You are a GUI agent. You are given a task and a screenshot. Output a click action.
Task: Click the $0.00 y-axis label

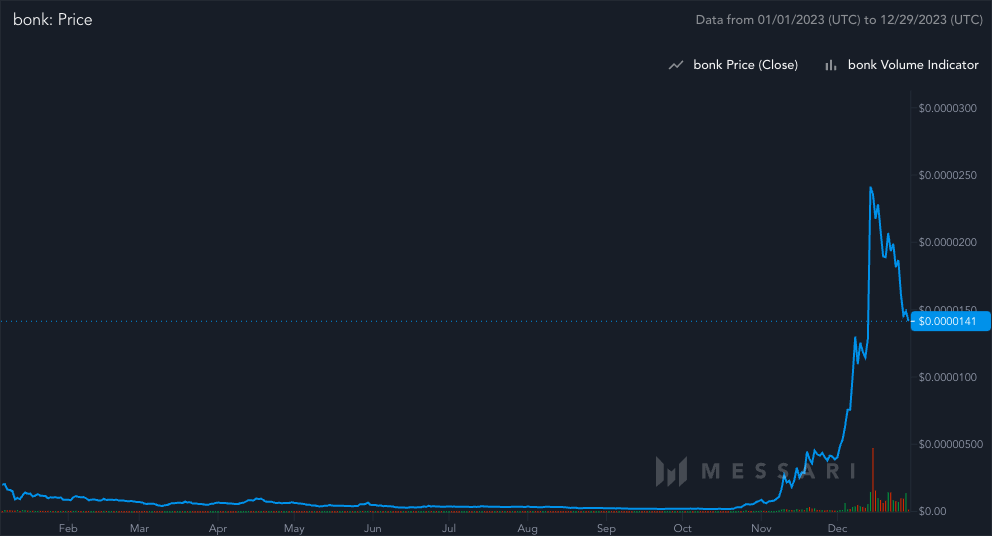[933, 511]
